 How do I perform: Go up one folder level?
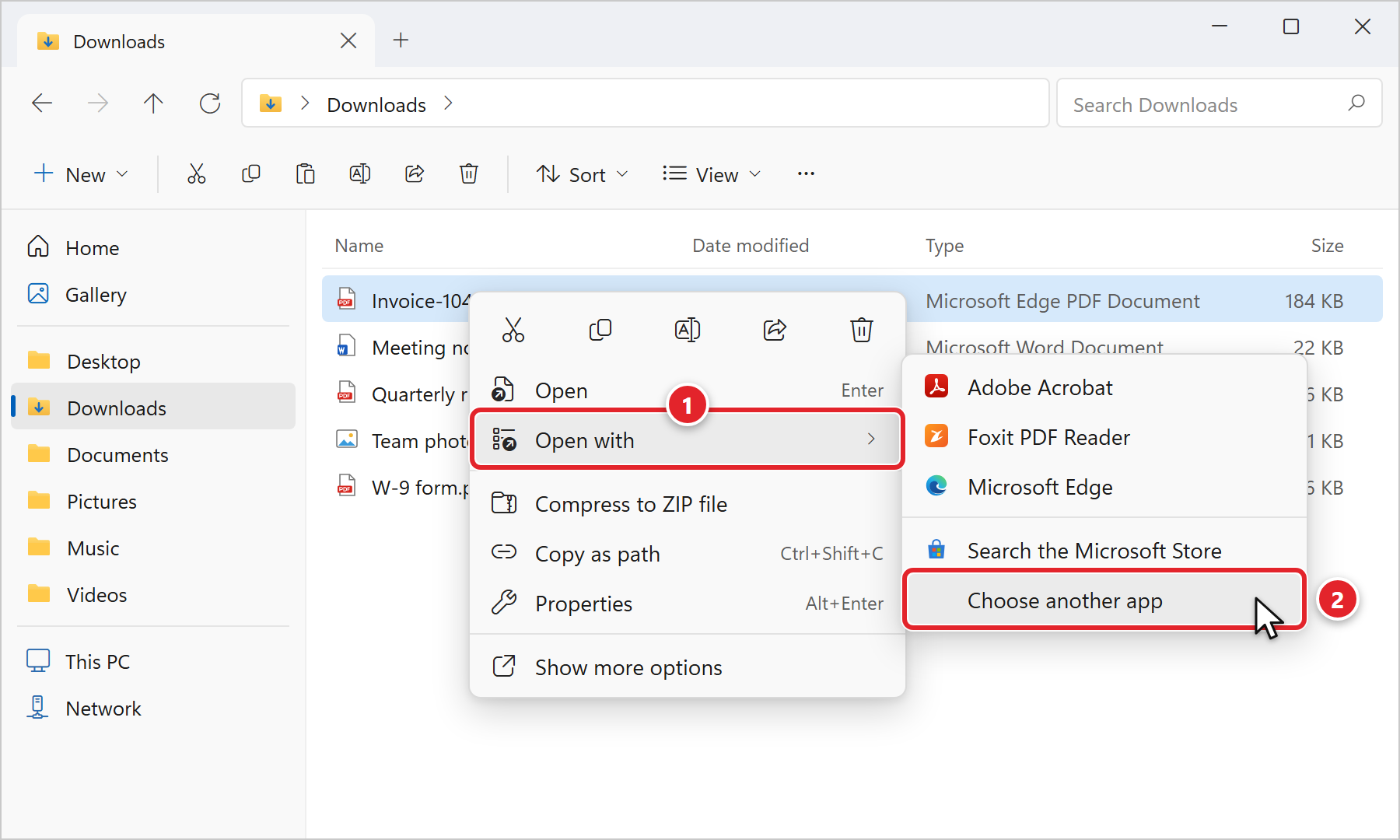[153, 103]
